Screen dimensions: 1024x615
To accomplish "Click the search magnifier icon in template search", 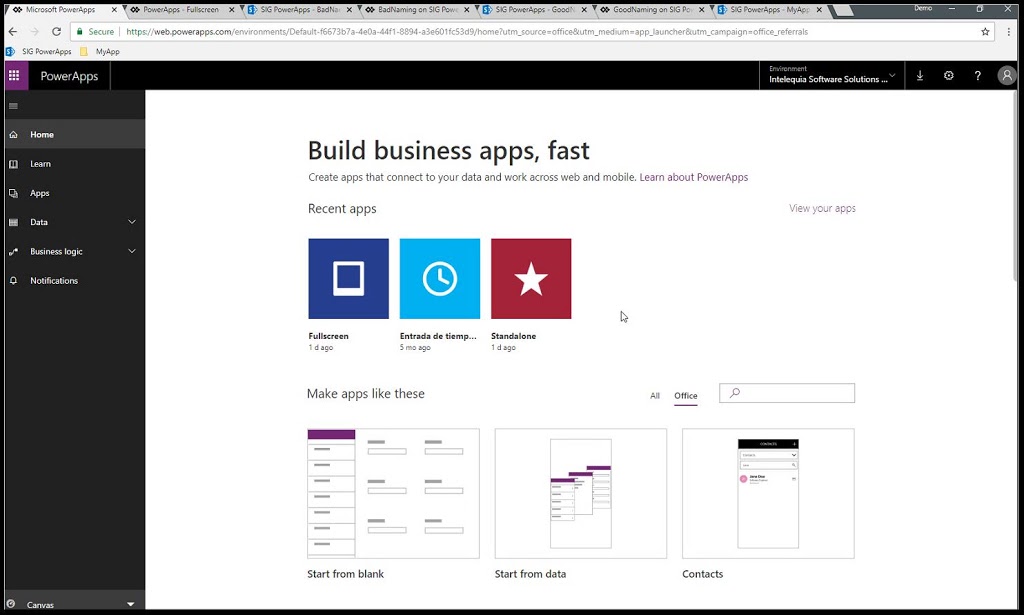I will (735, 393).
